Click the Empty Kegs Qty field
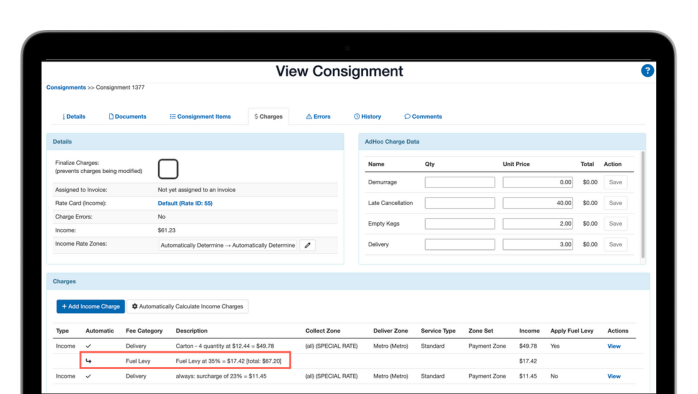The image size is (698, 394). coord(460,223)
